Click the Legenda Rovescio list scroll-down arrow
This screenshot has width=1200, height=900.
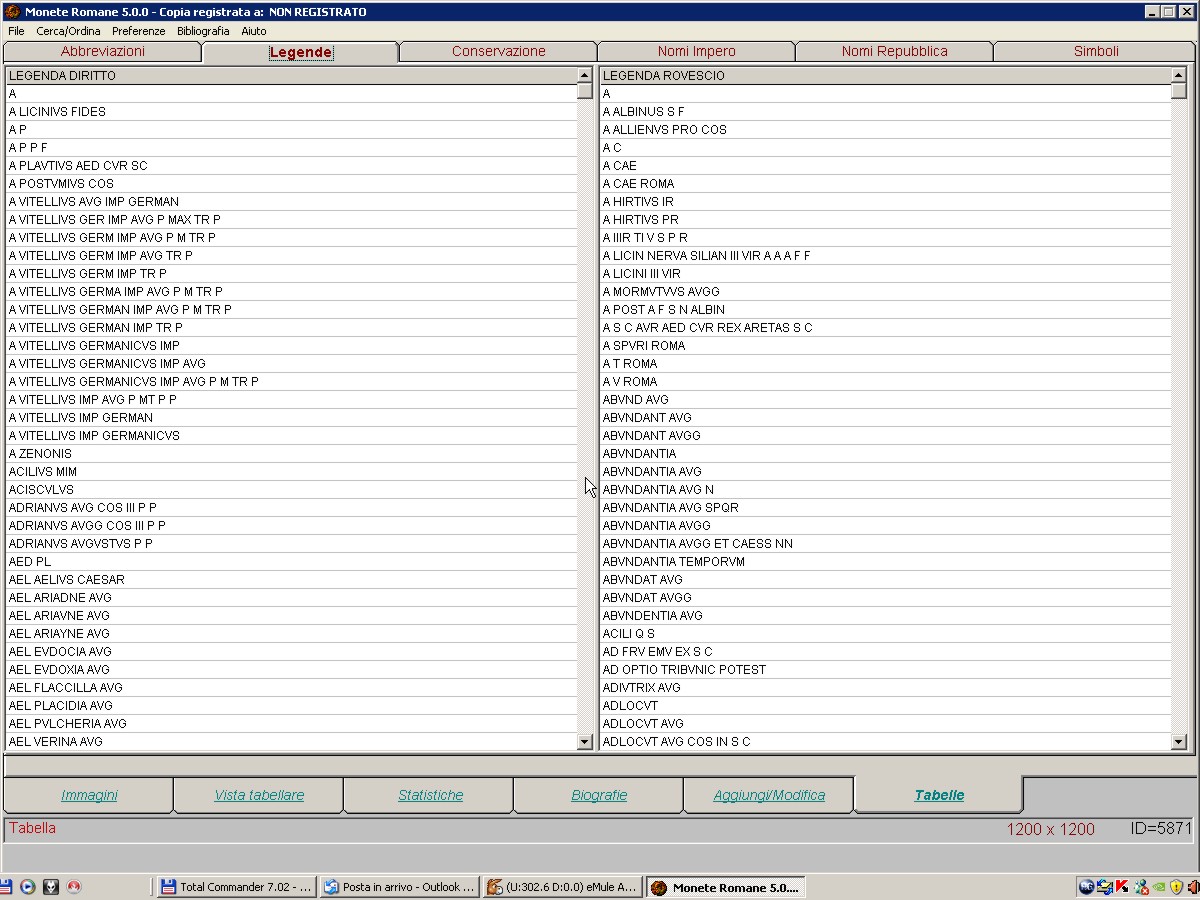click(x=1179, y=742)
